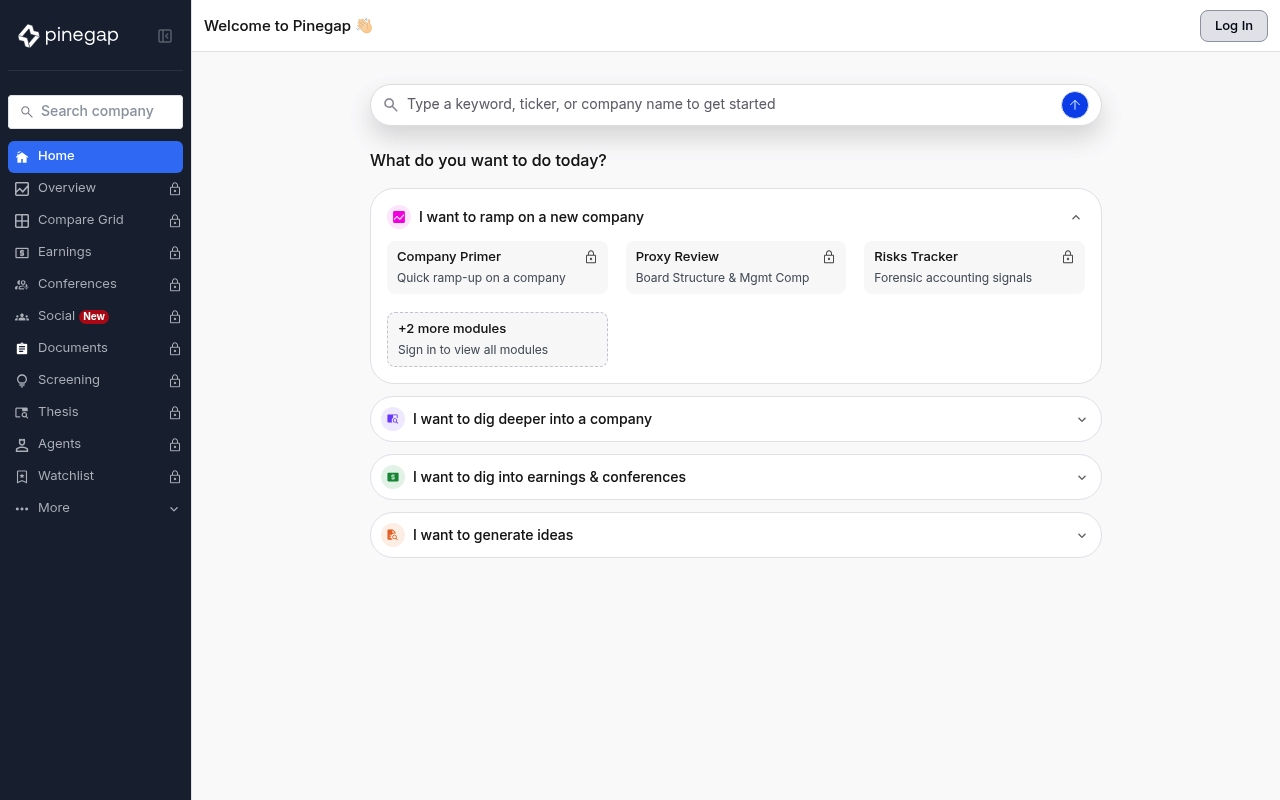Click the Earnings dollar icon
Image resolution: width=1280 pixels, height=800 pixels.
[22, 253]
